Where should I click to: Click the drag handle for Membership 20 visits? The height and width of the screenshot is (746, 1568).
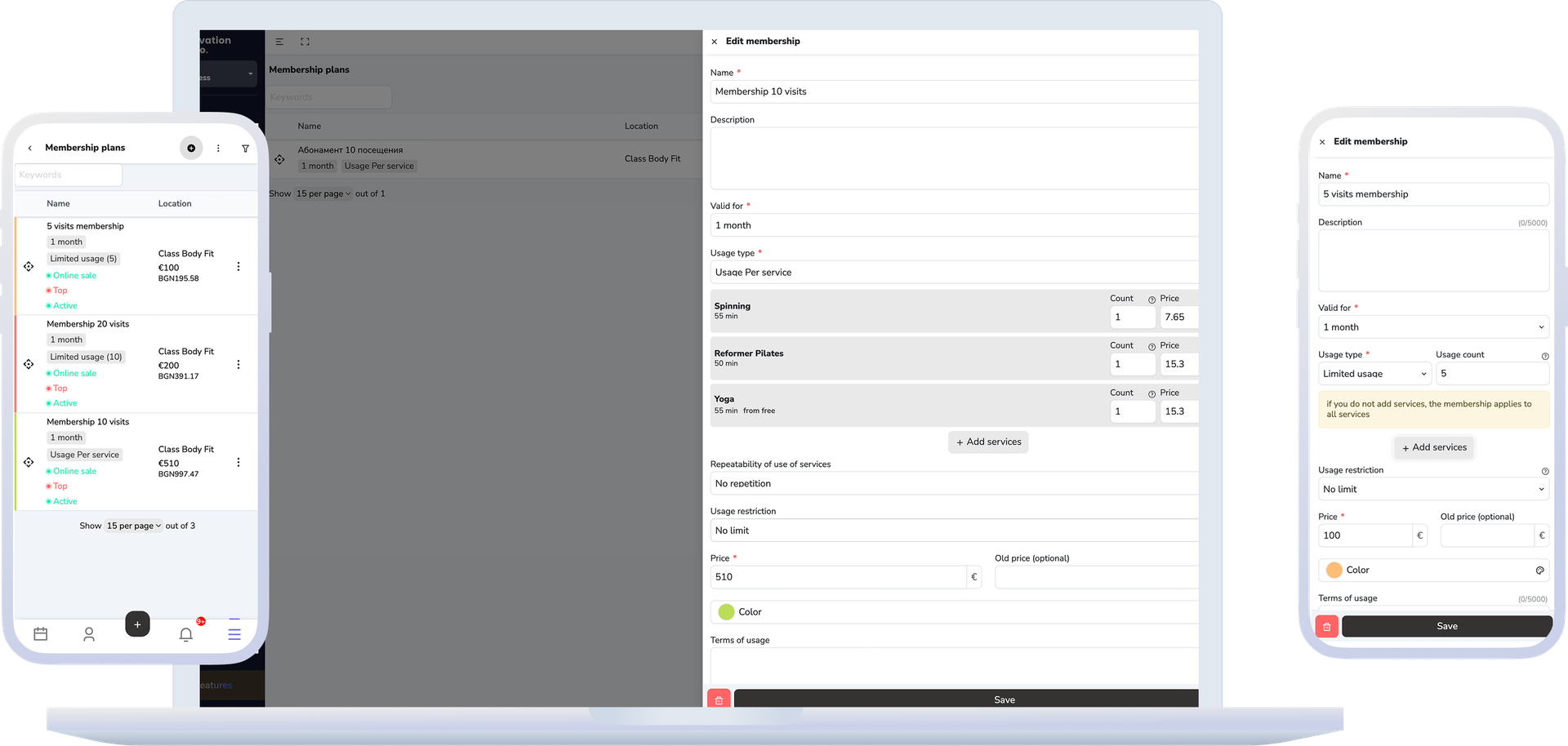[x=29, y=364]
